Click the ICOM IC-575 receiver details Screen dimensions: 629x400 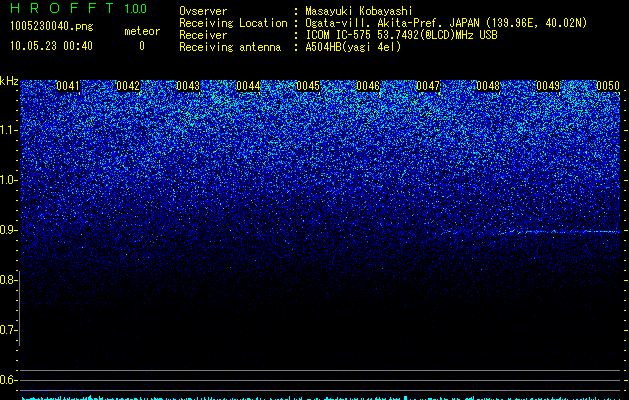(401, 35)
